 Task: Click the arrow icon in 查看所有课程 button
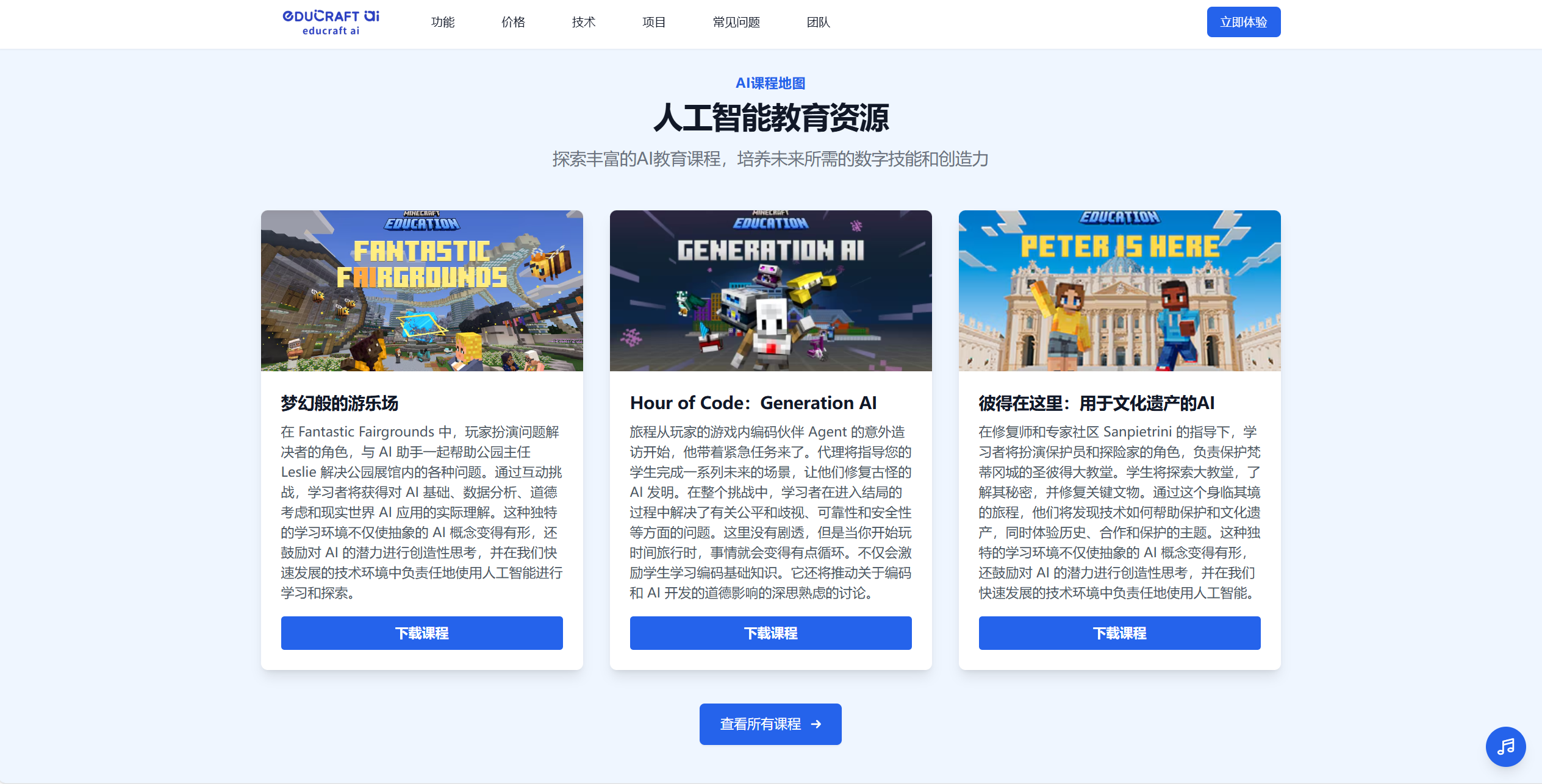coord(816,724)
